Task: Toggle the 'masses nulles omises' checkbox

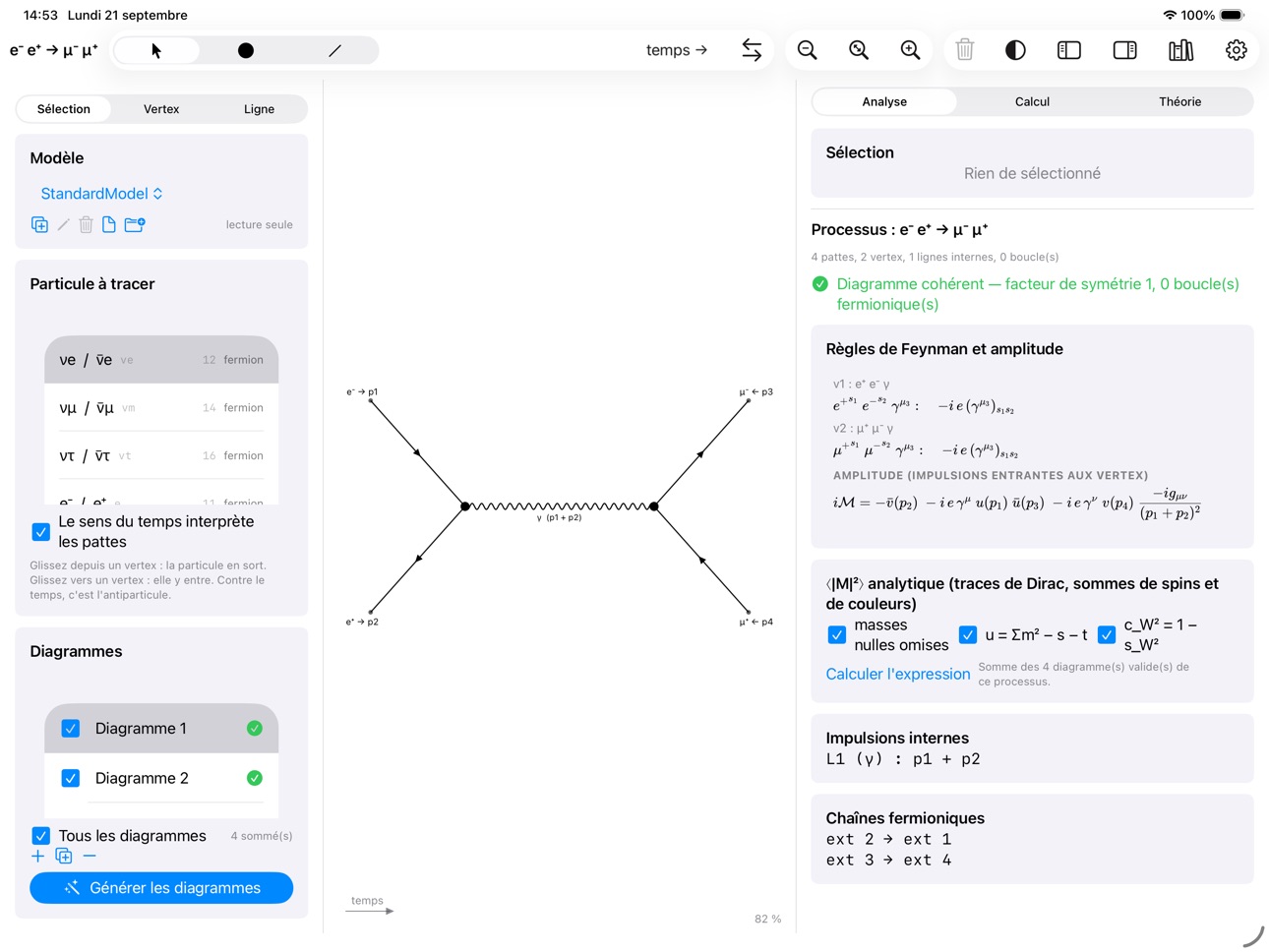Action: 837,635
